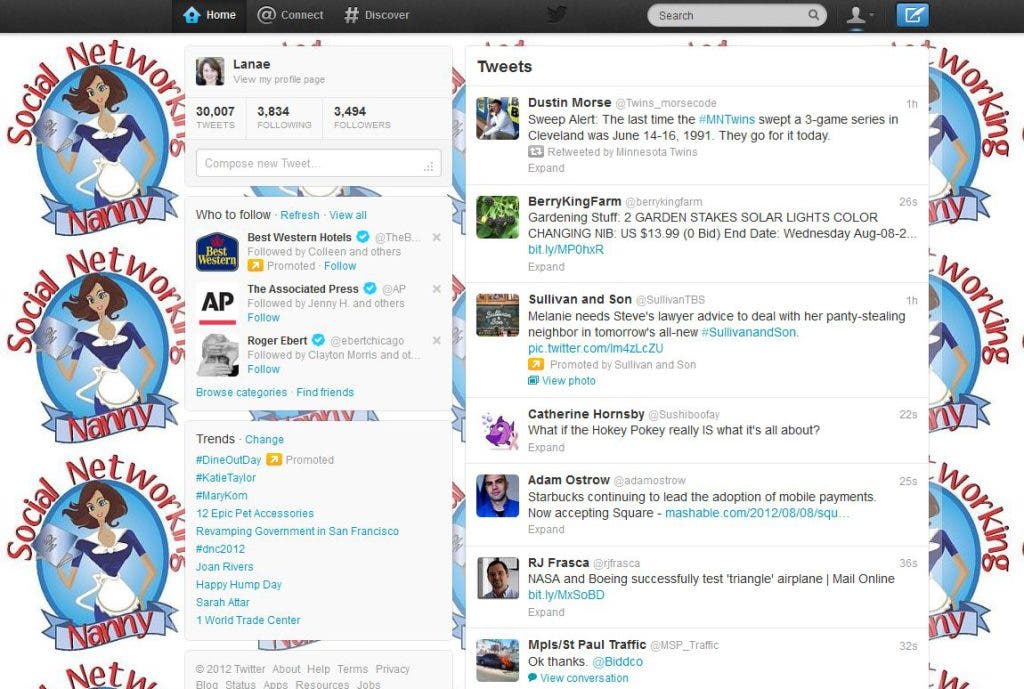Open the #MaryKom trend

[x=221, y=496]
